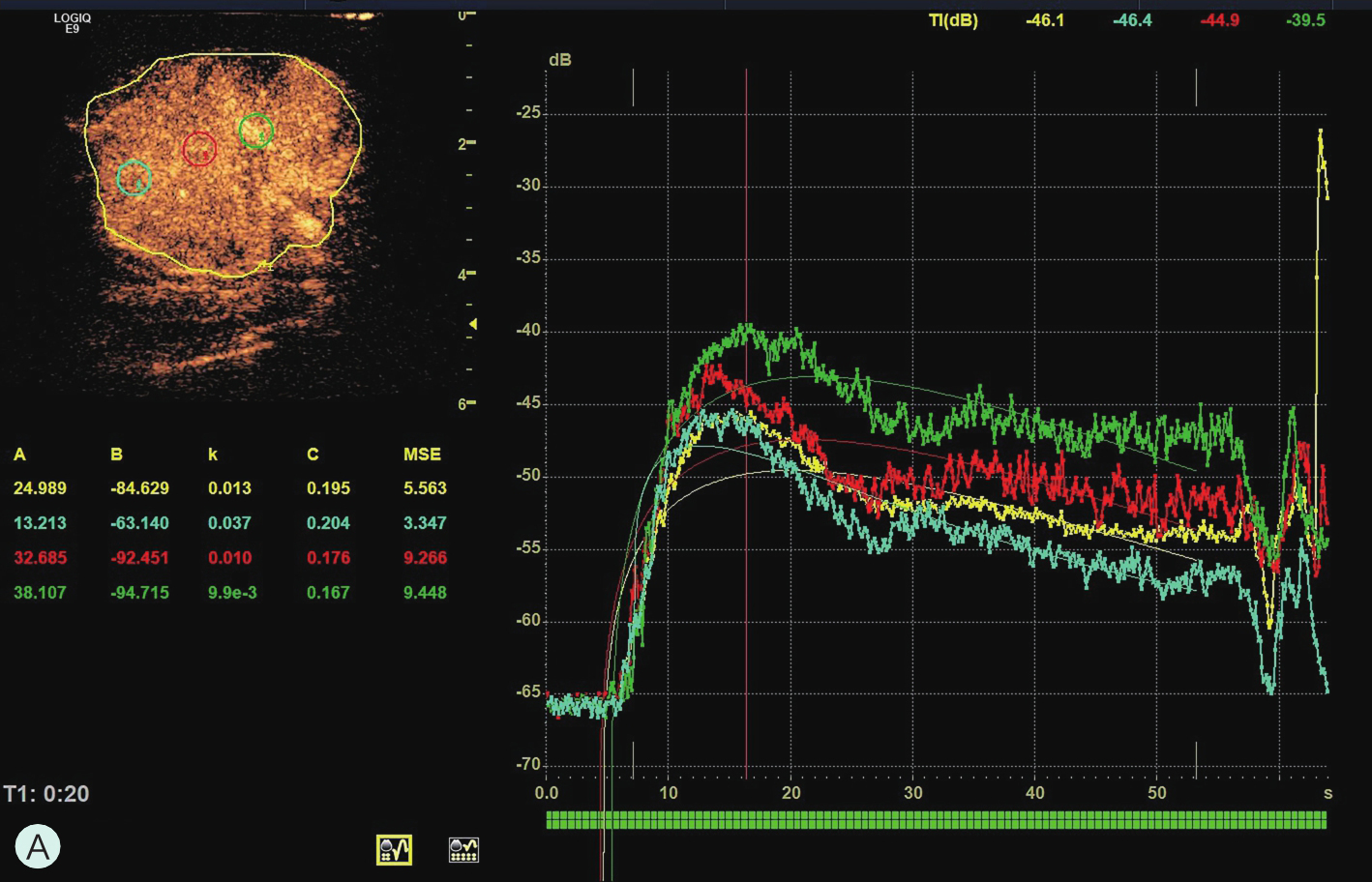Switch to the white-bordered multi-frame curve layout icon

[x=463, y=850]
